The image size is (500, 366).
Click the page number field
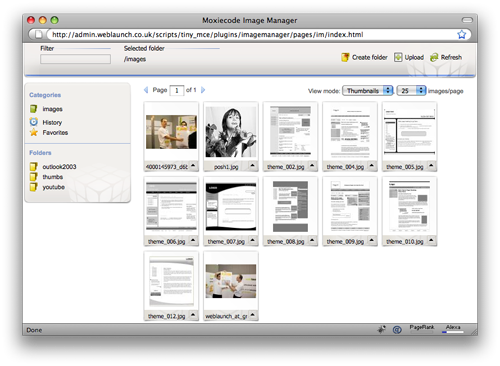177,90
